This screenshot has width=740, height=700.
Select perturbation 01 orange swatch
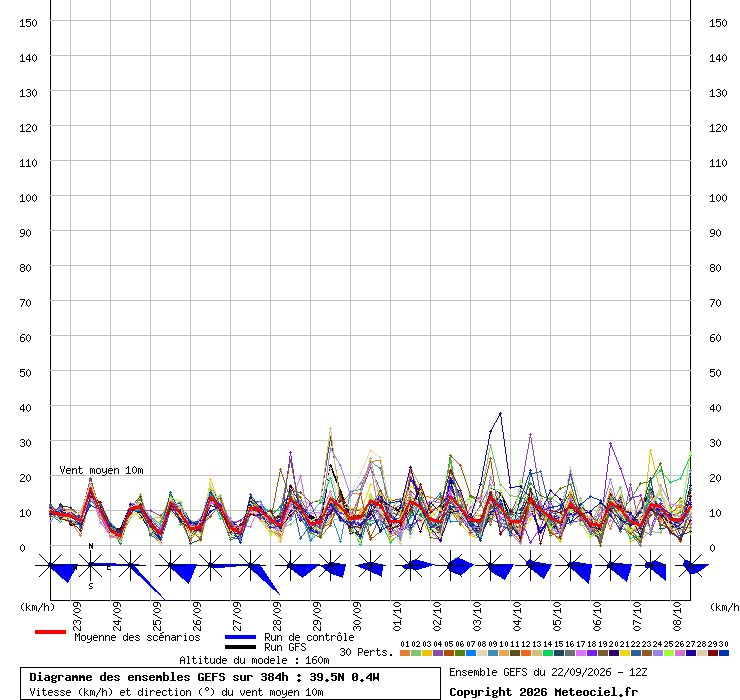(404, 653)
